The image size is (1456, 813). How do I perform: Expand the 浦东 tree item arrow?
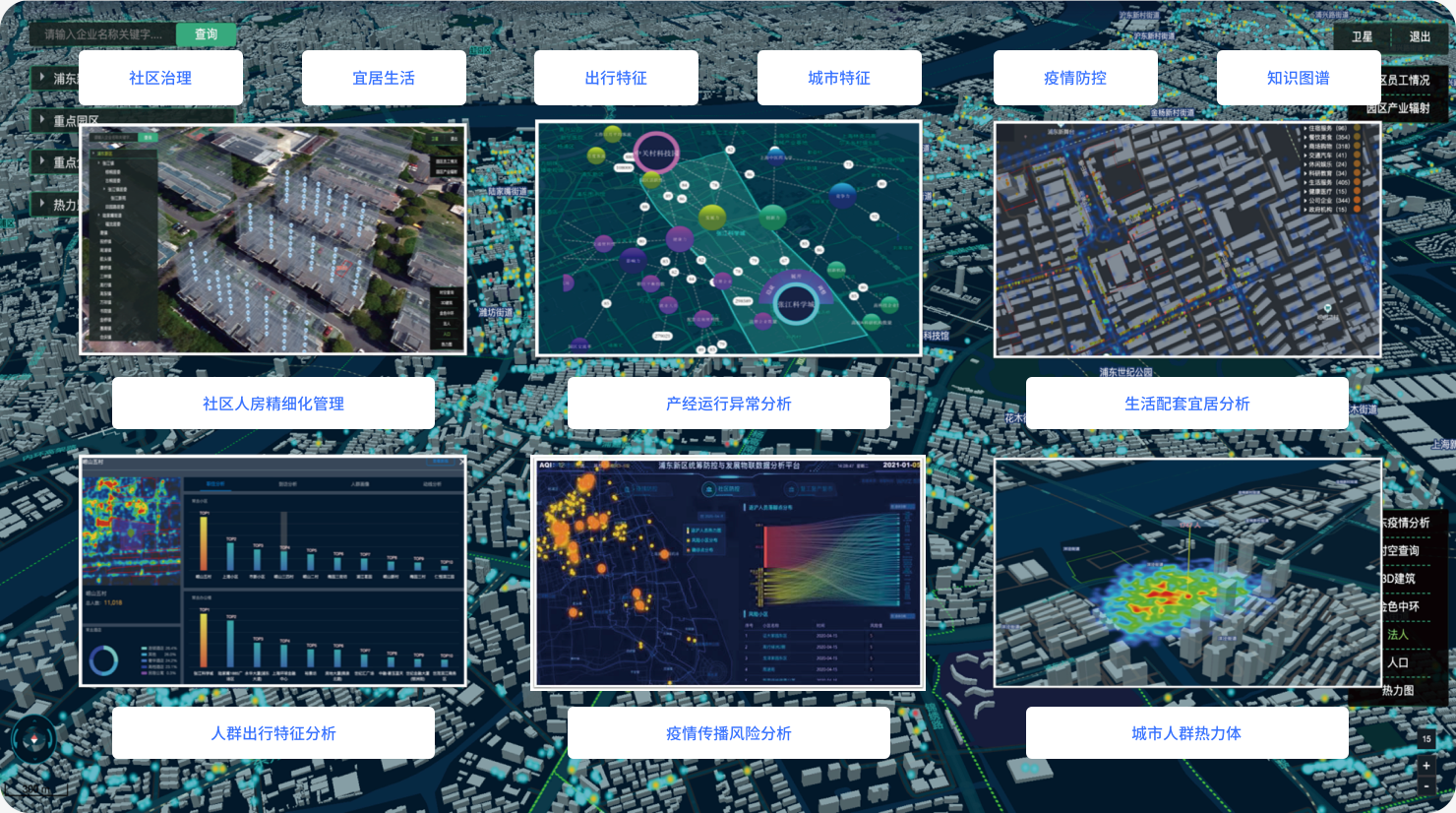coord(42,77)
